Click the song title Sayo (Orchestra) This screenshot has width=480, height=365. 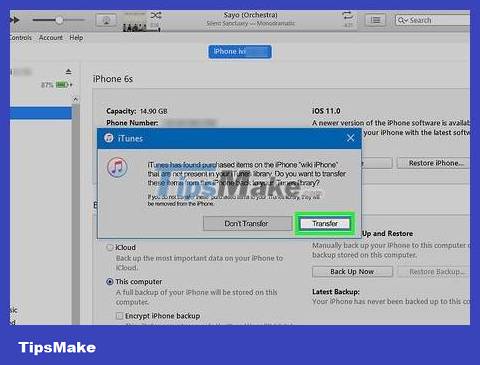pyautogui.click(x=250, y=15)
